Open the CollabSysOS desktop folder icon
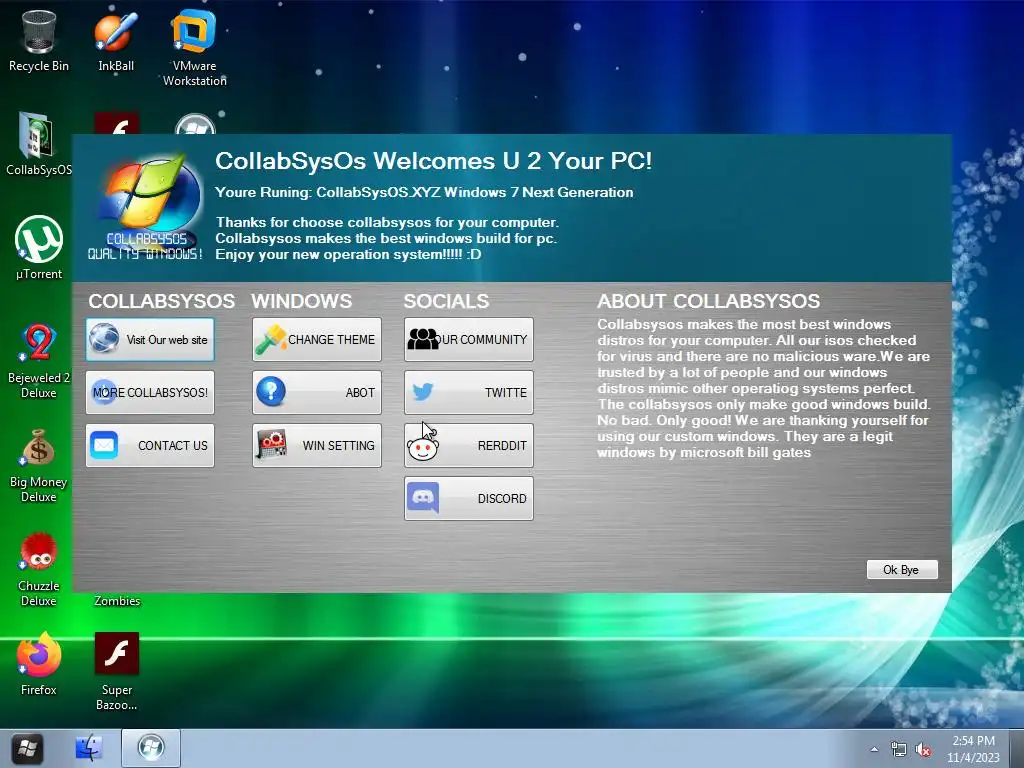Viewport: 1024px width, 768px height. click(39, 144)
